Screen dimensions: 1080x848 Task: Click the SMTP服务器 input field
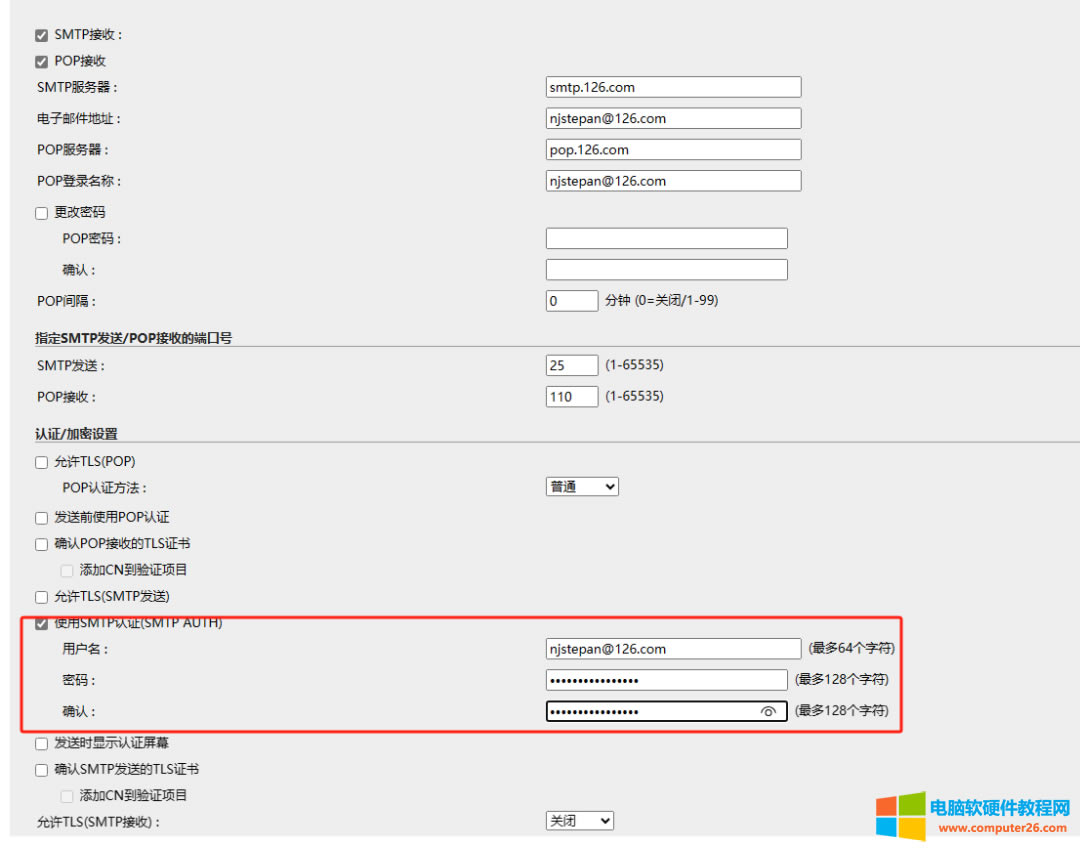point(673,87)
